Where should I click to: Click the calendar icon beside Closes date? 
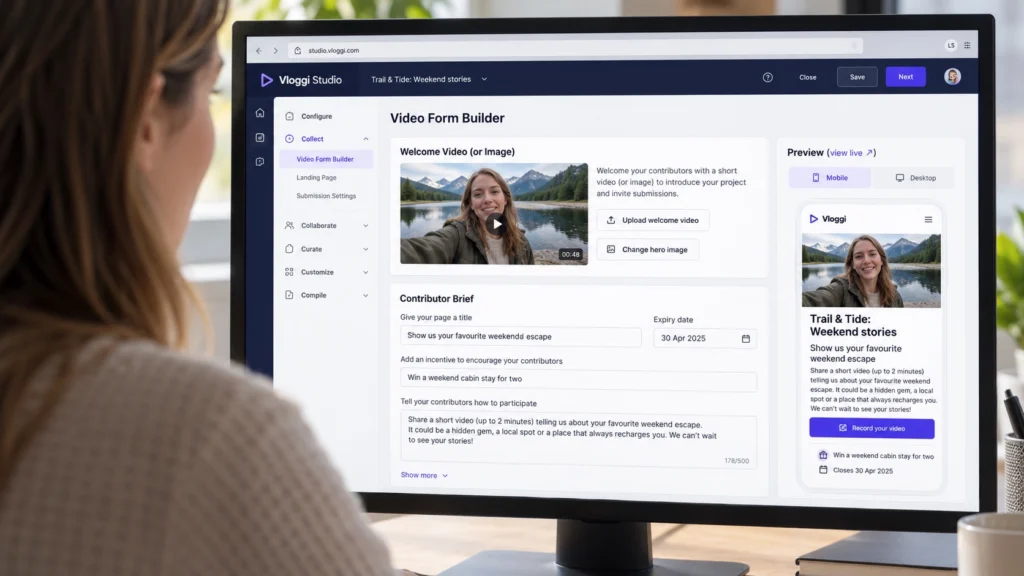click(x=823, y=470)
